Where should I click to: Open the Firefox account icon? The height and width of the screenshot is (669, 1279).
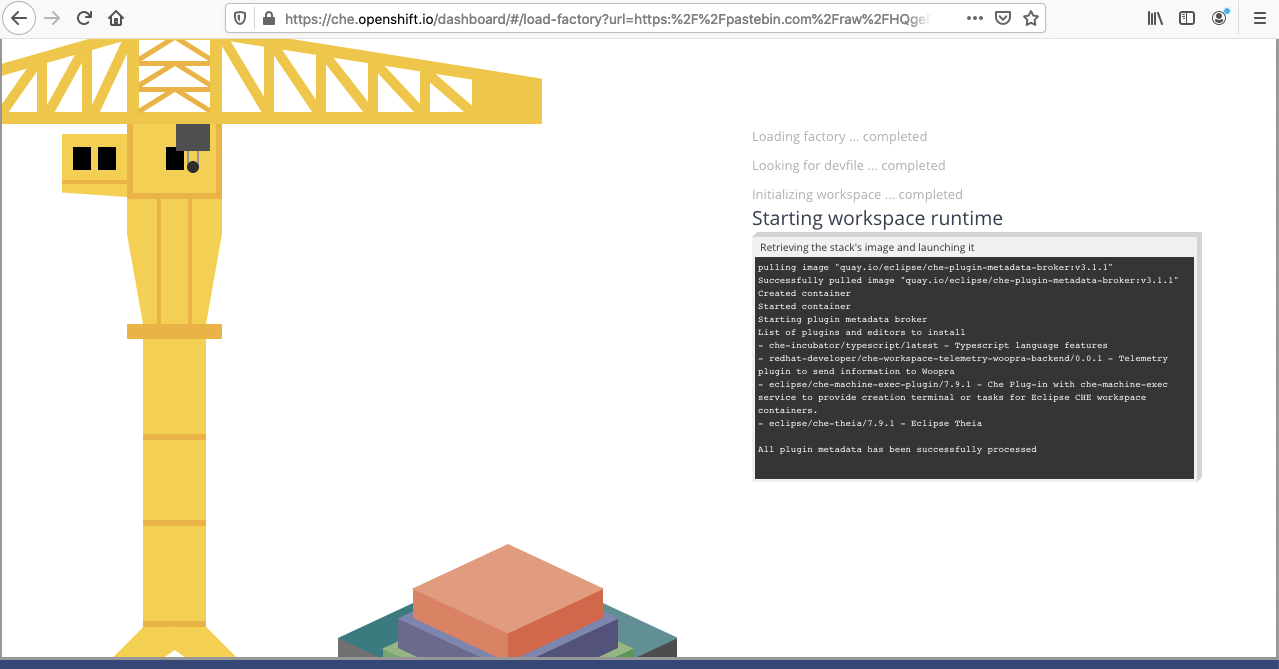point(1218,17)
